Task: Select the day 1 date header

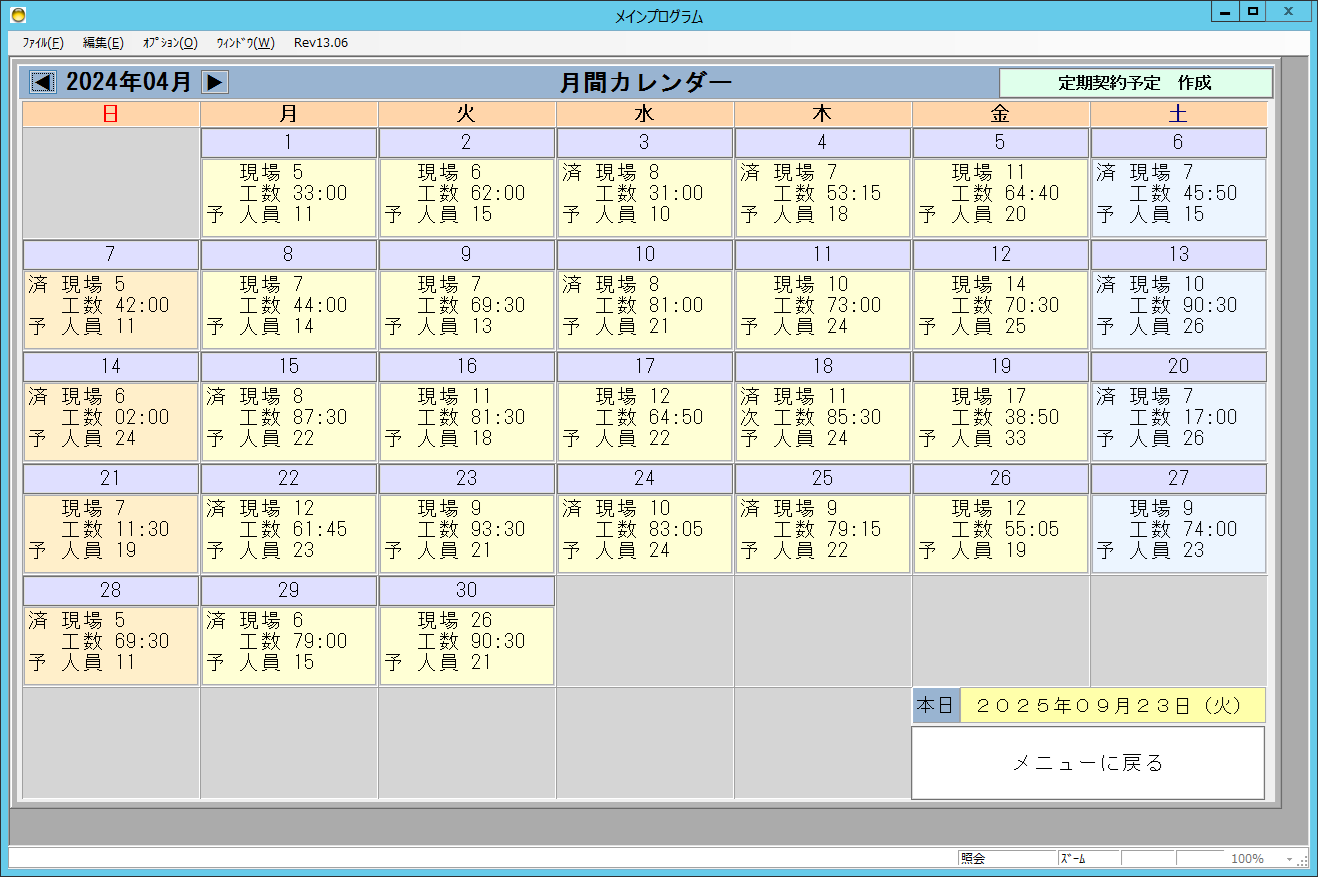Action: tap(289, 142)
